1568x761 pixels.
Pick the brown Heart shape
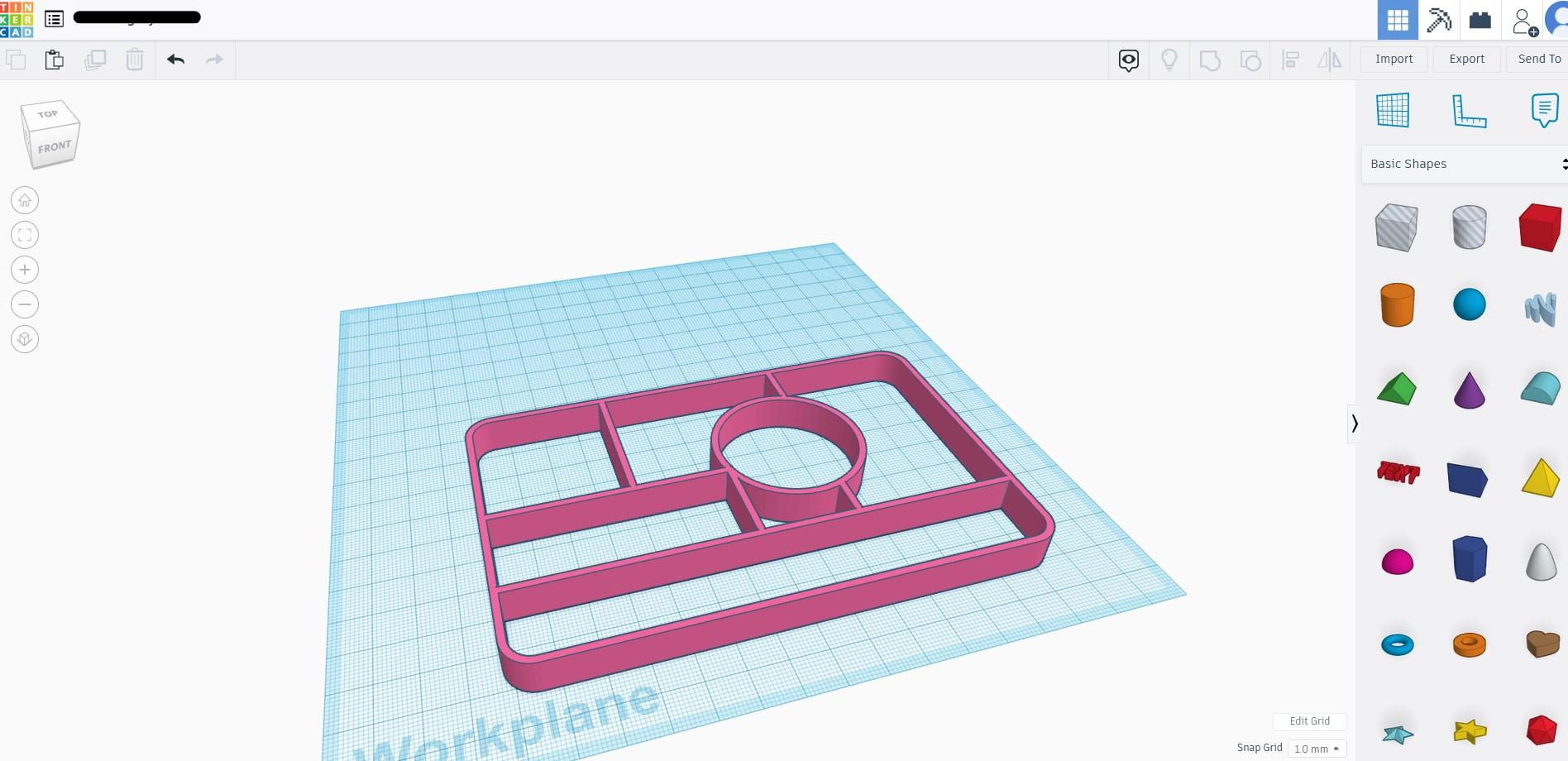click(1542, 644)
